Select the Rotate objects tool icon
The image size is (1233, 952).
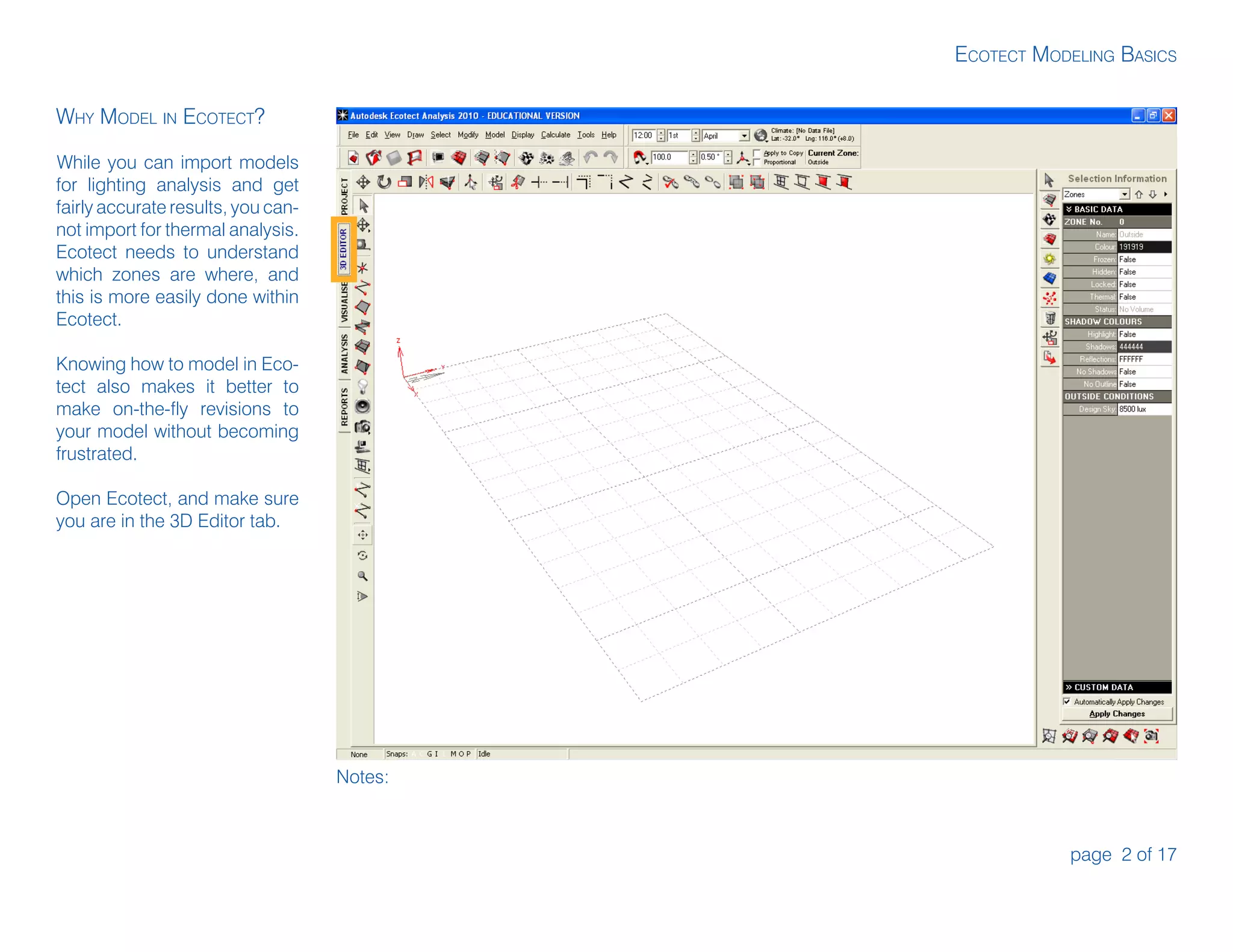point(384,182)
